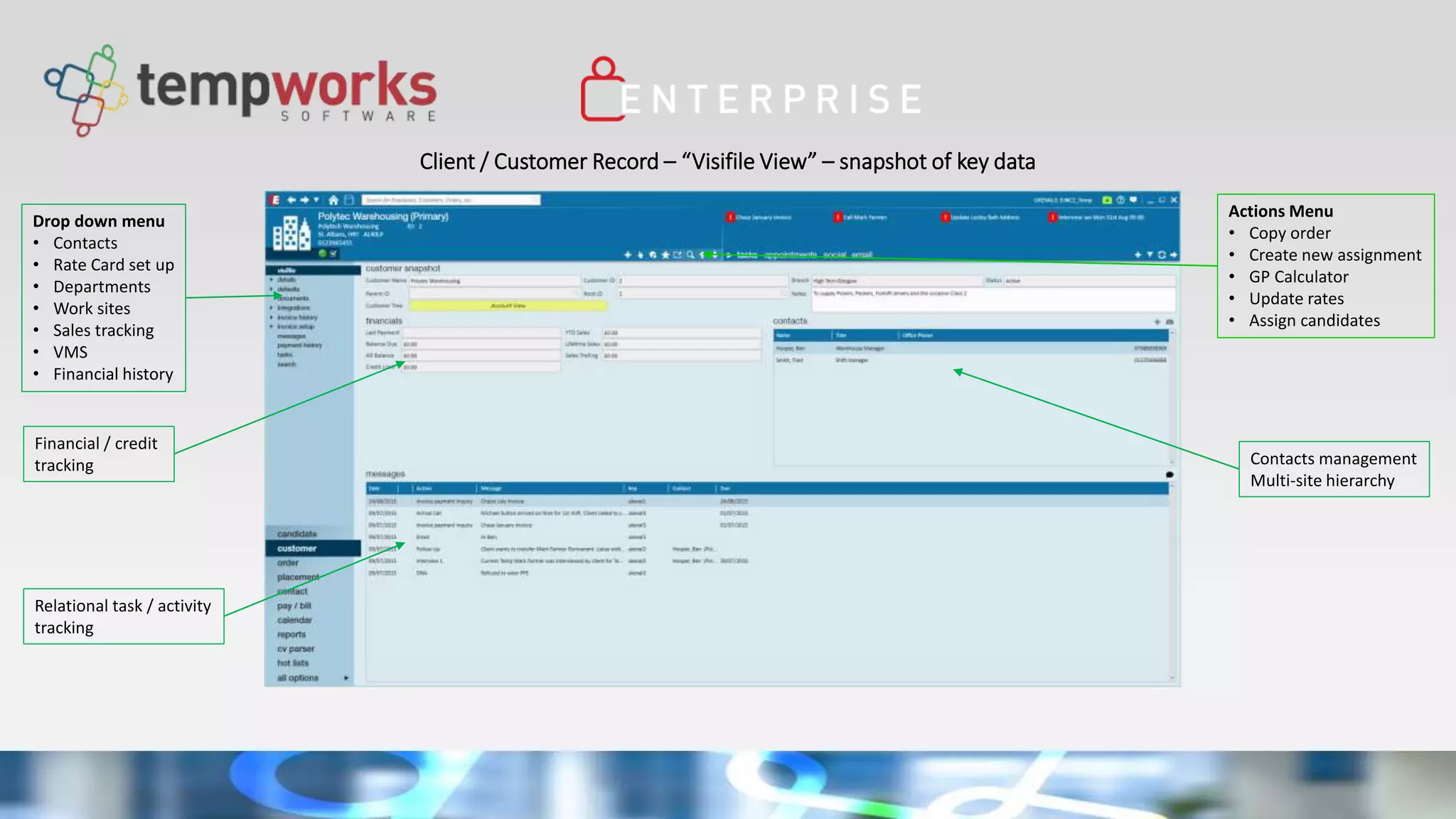Sort messages by Action column header
Viewport: 1456px width, 819px height.
(444, 488)
